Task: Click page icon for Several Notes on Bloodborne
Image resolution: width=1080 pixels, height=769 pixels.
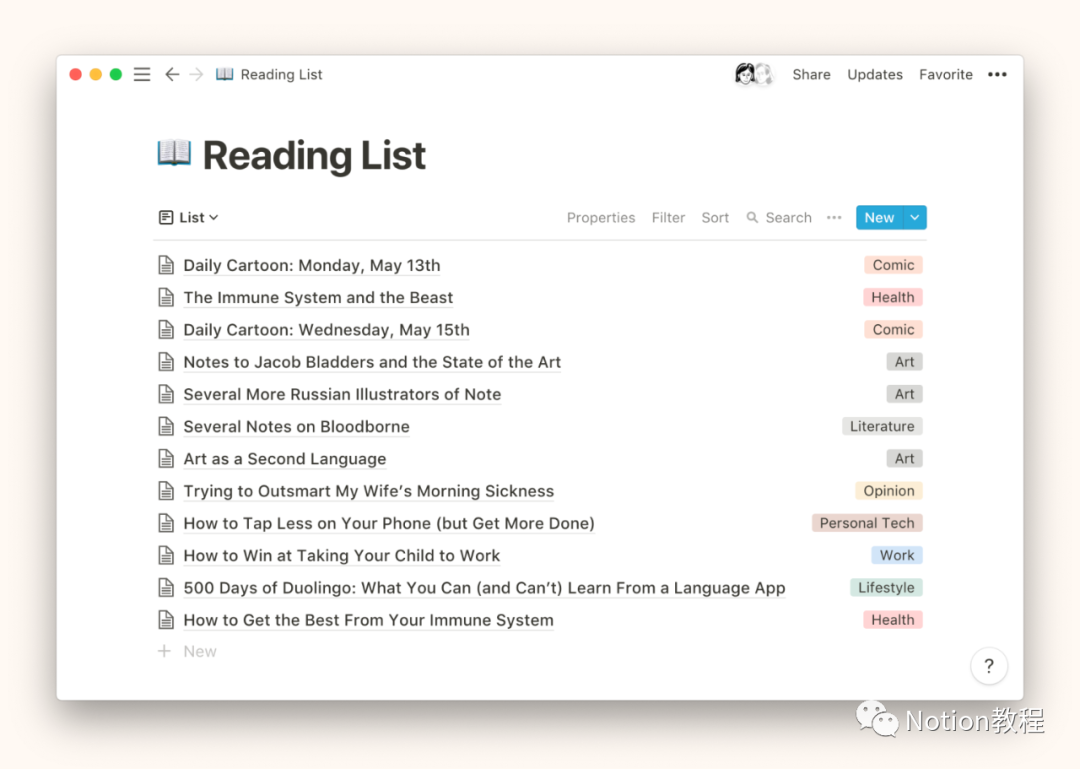Action: coord(166,427)
